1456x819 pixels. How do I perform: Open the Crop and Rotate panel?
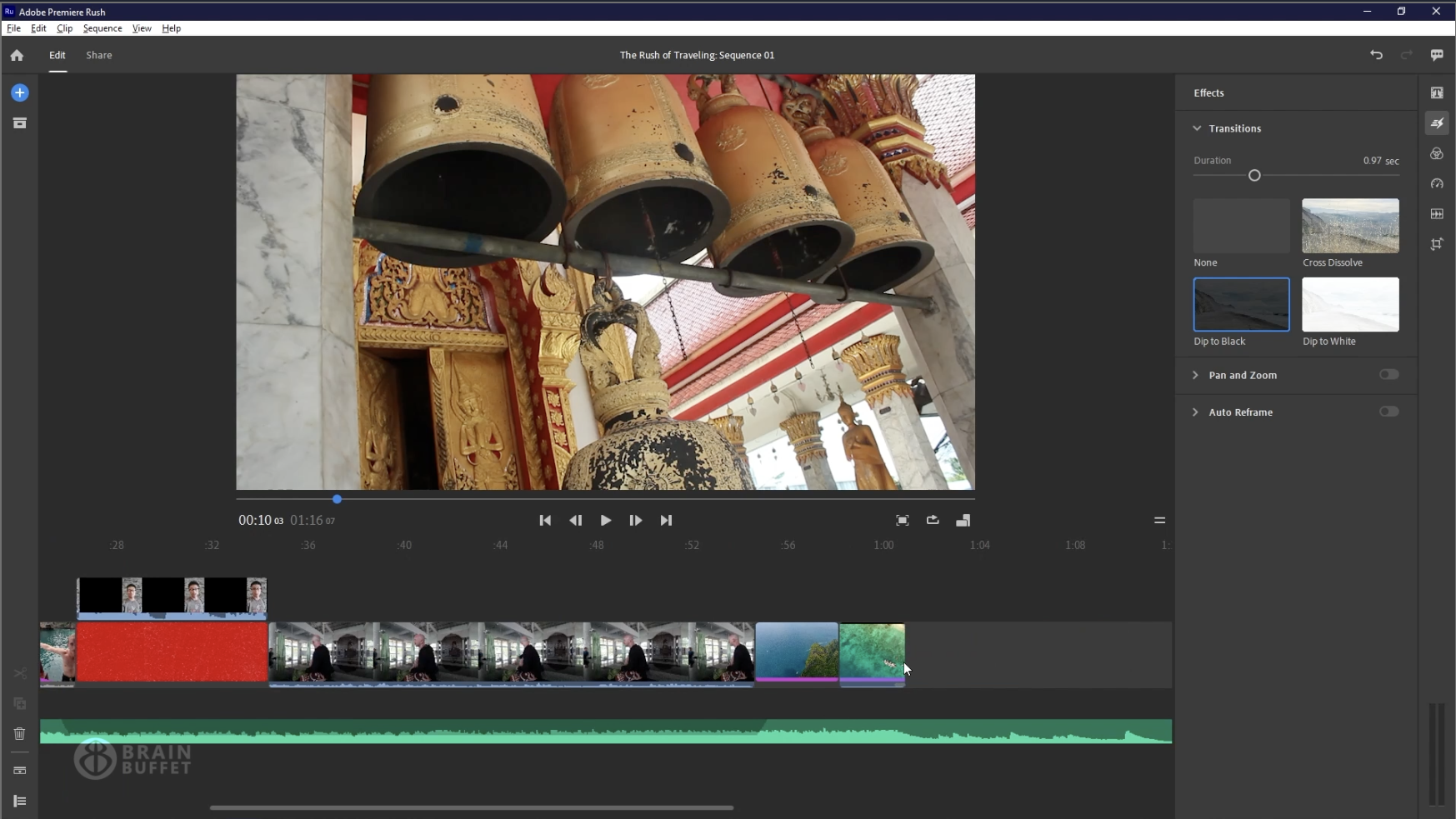pos(1438,244)
